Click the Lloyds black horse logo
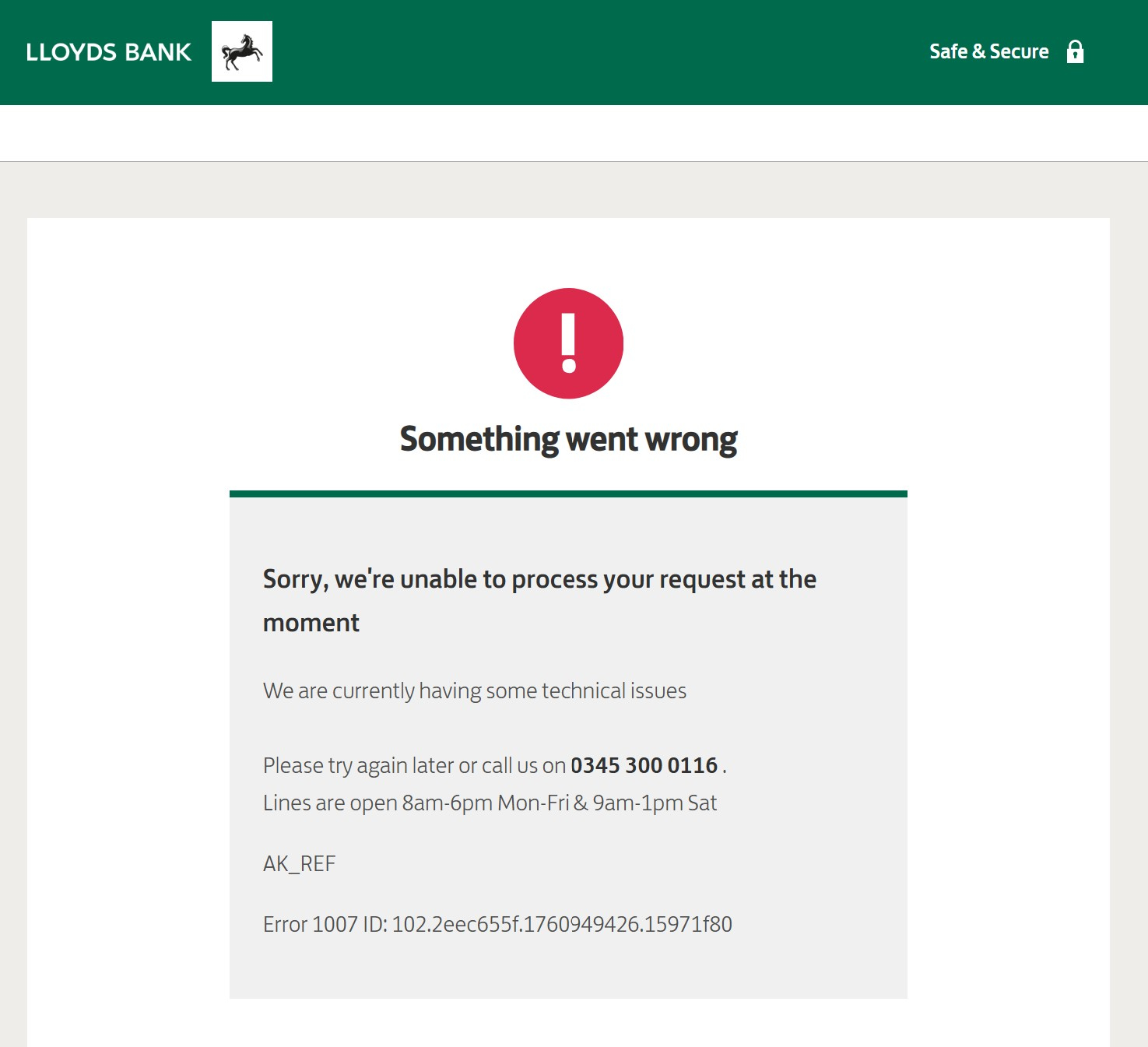 (242, 51)
